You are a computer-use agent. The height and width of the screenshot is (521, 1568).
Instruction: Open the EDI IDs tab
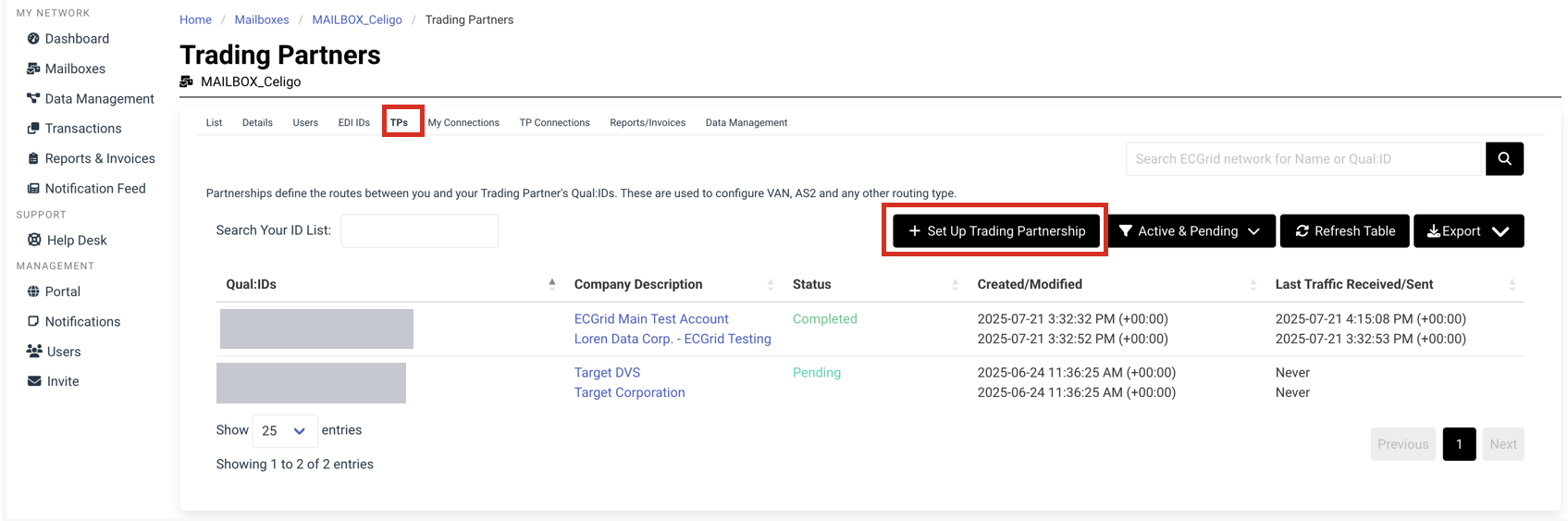point(353,122)
